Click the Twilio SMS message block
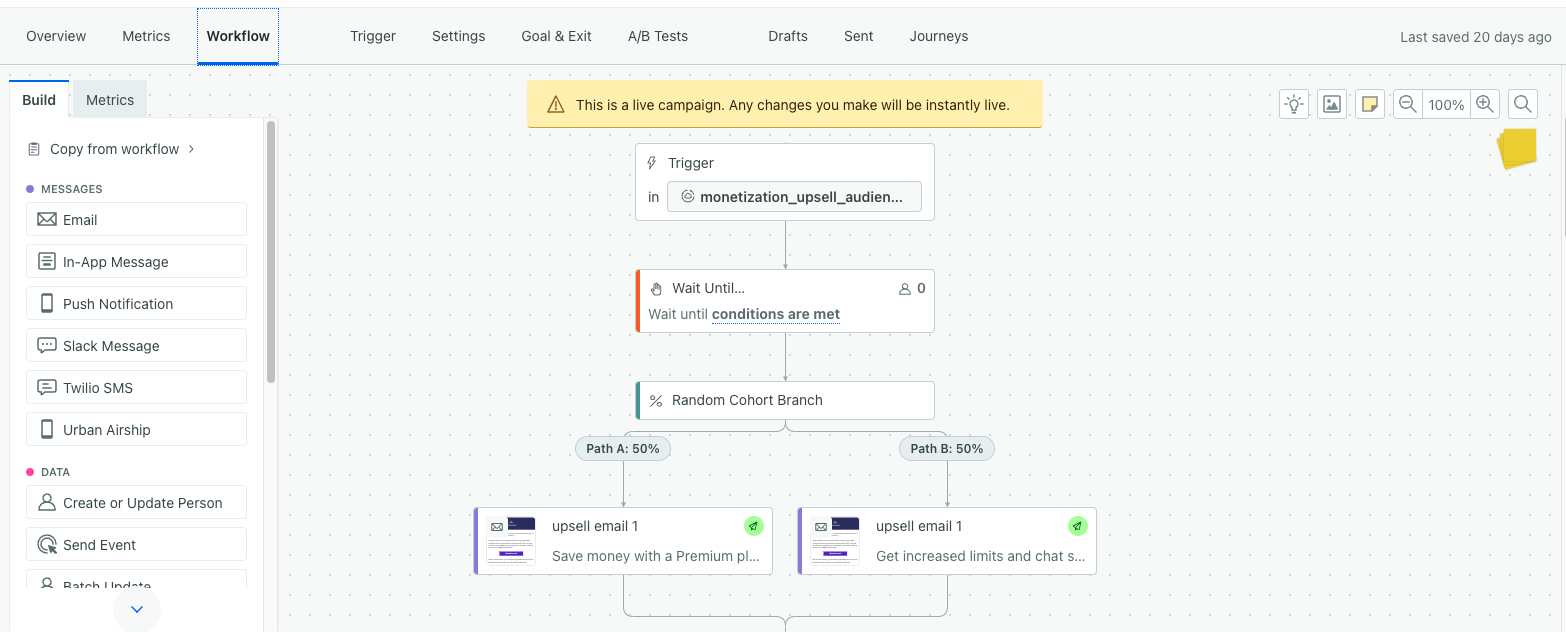Viewport: 1566px width, 632px height. [136, 388]
